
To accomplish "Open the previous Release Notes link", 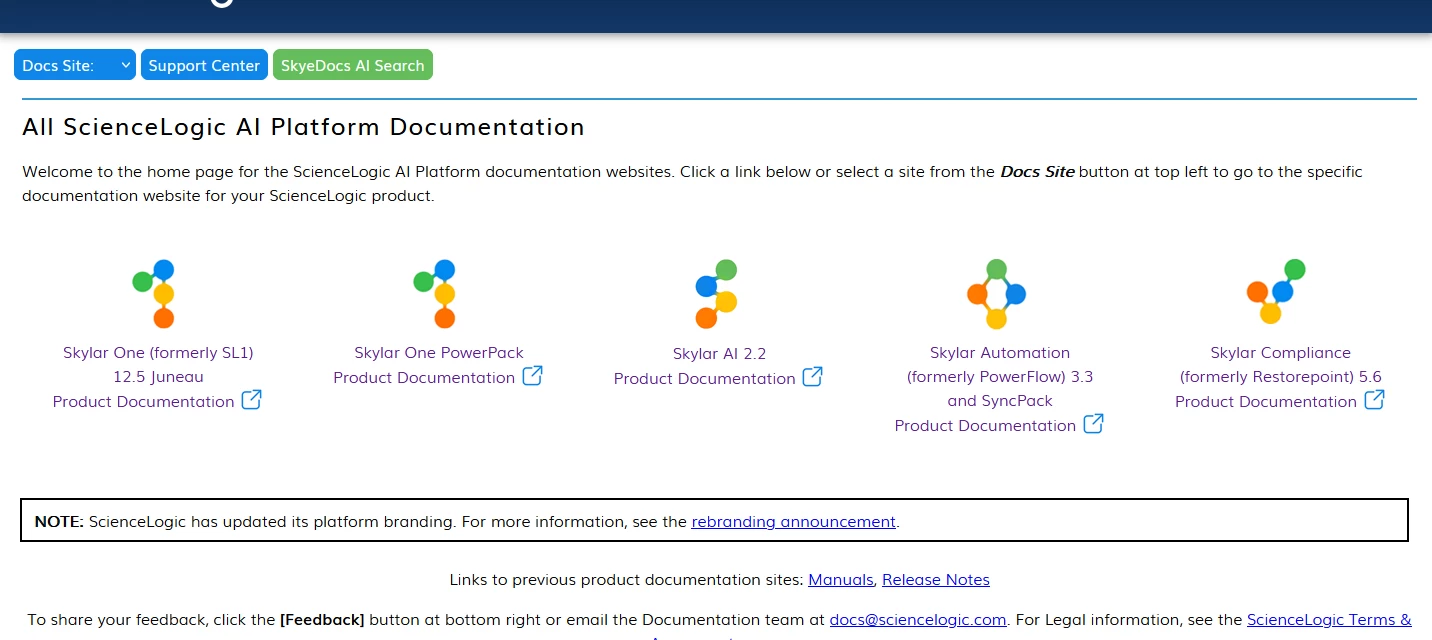I will (x=936, y=579).
